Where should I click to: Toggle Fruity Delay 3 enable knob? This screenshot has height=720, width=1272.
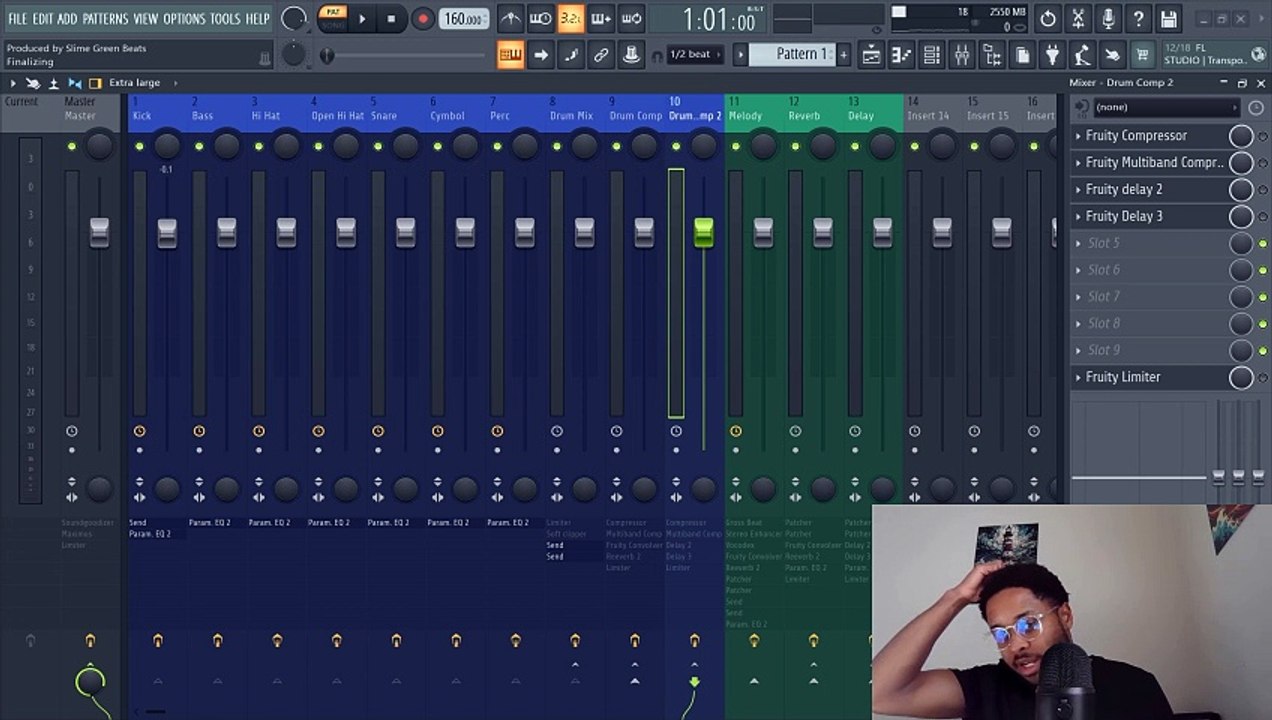[1241, 217]
